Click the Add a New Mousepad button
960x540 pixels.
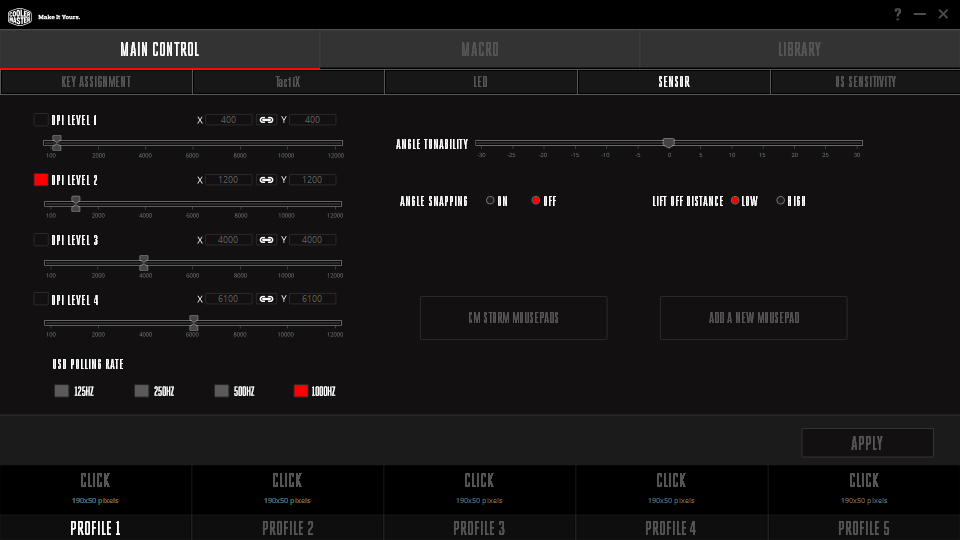click(753, 318)
